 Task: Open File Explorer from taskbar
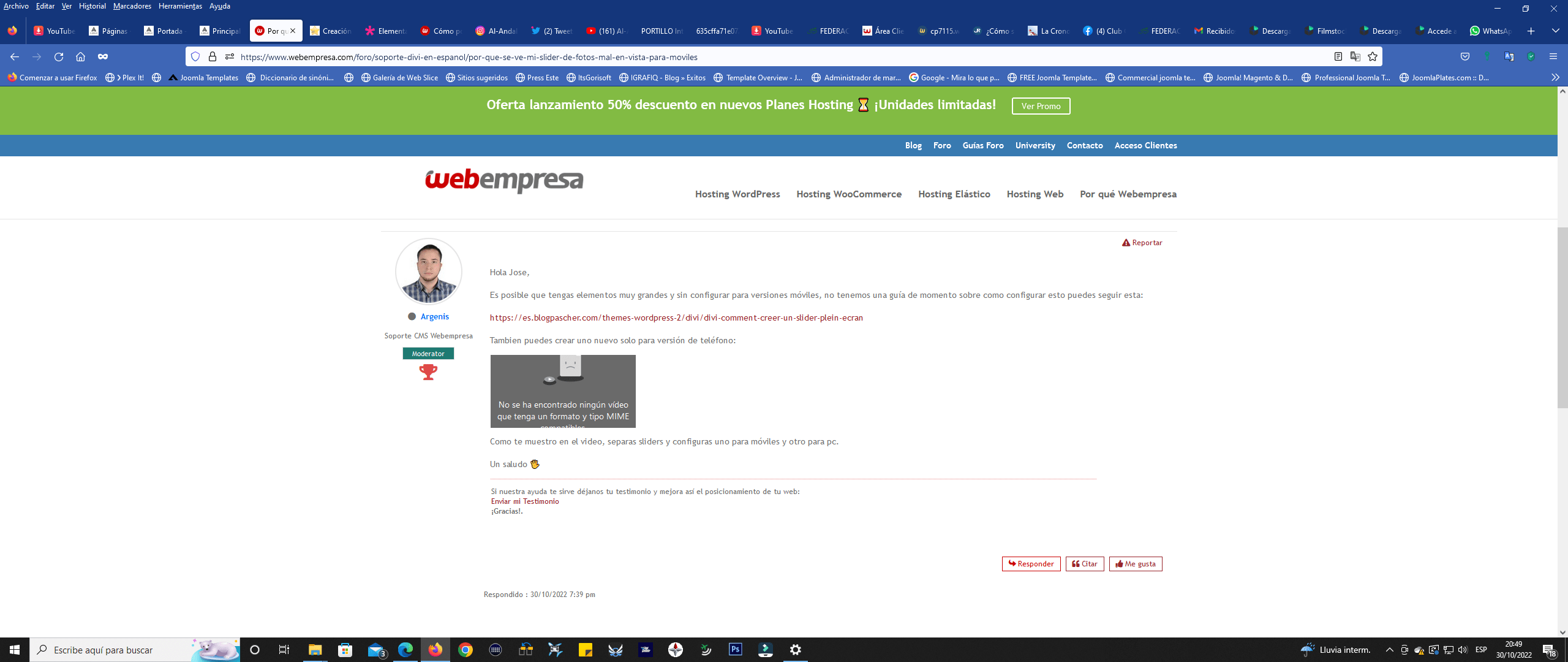(x=315, y=650)
